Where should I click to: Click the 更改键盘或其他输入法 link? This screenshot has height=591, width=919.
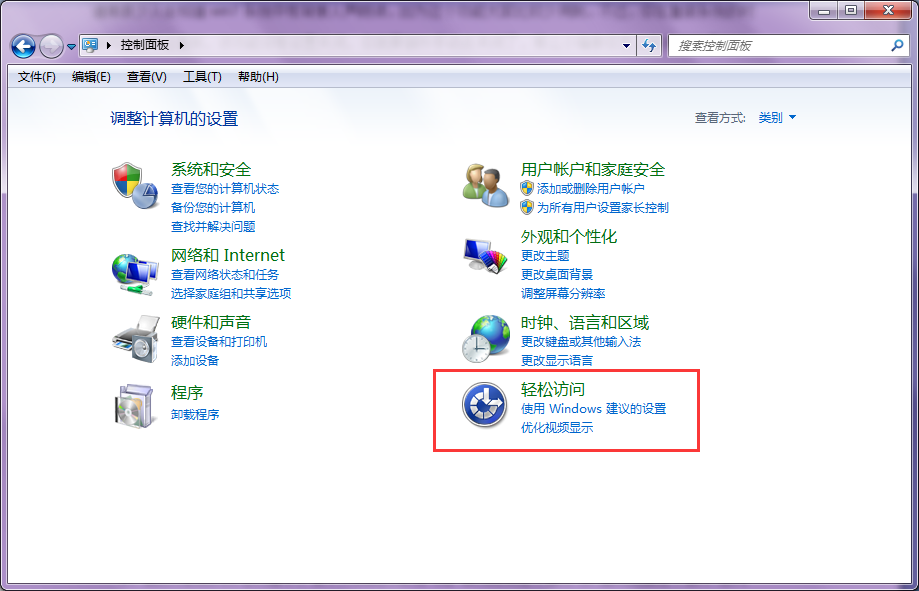581,342
